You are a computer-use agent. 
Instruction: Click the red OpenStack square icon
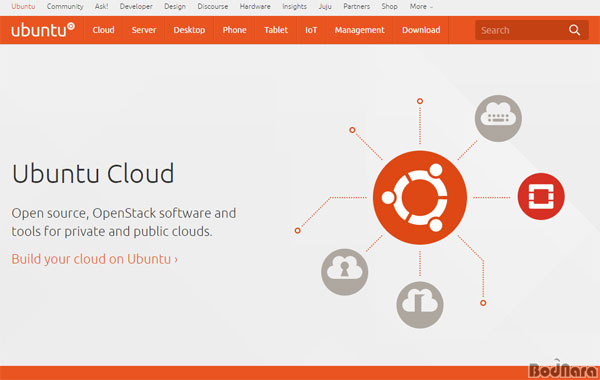coord(541,196)
